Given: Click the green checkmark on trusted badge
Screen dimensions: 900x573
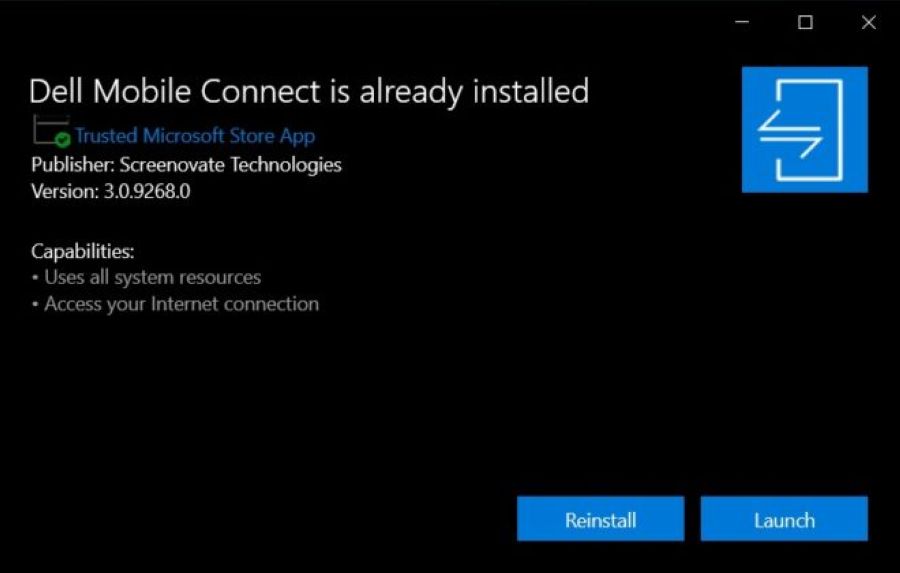Looking at the screenshot, I should coord(63,139).
